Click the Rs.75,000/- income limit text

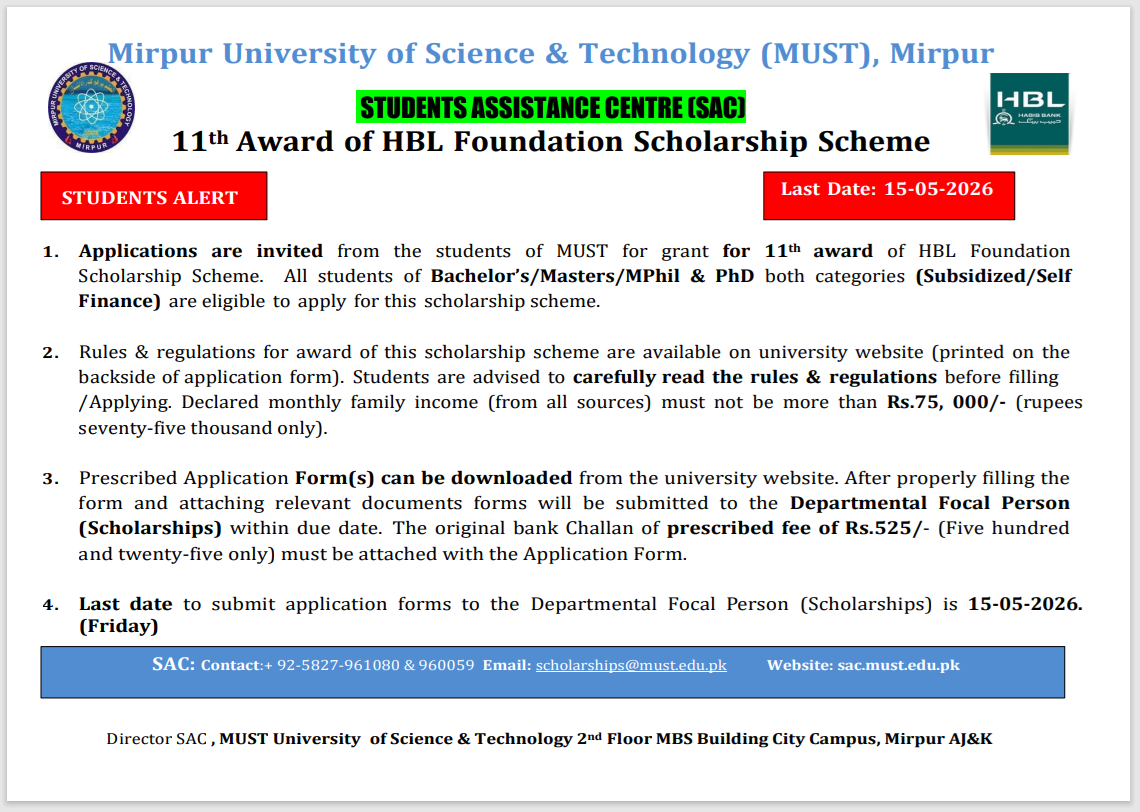(946, 403)
